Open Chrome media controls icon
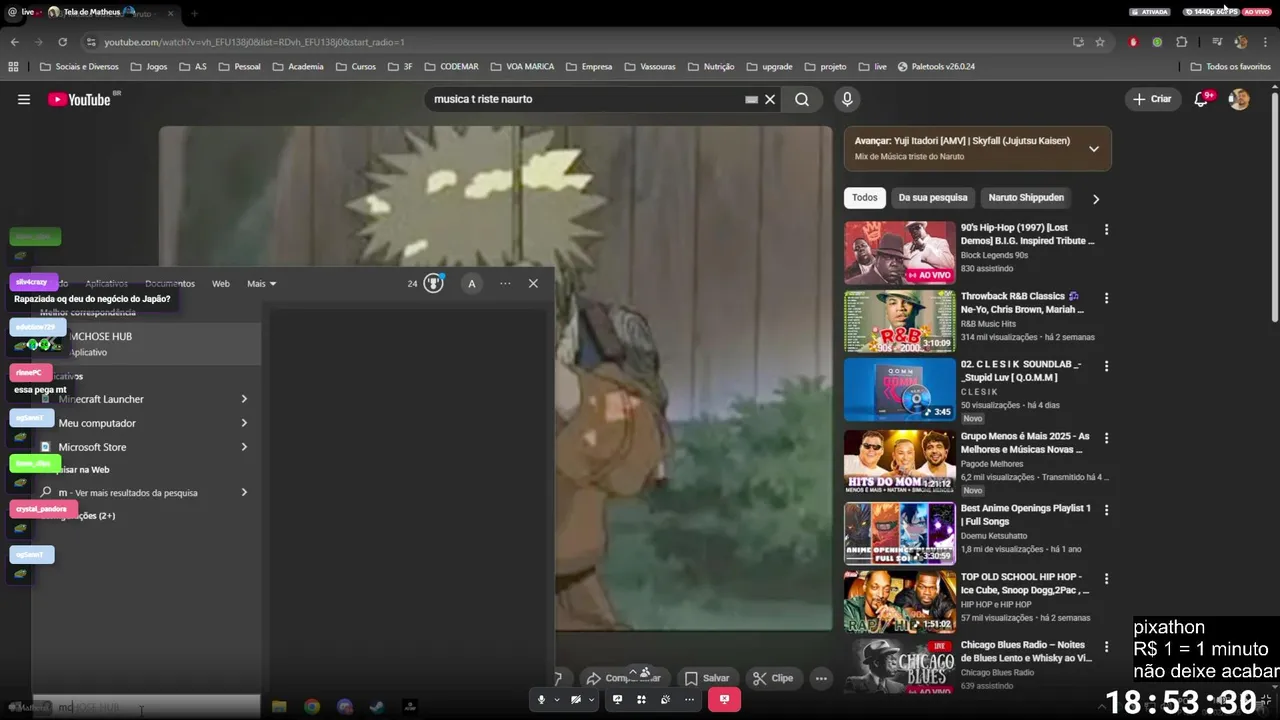This screenshot has width=1280, height=720. tap(1217, 42)
